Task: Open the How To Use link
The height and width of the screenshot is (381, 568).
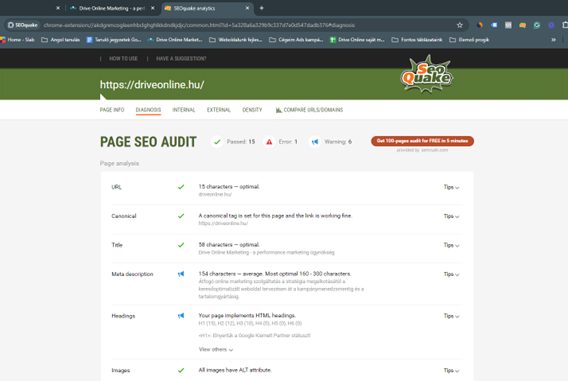Action: 124,59
